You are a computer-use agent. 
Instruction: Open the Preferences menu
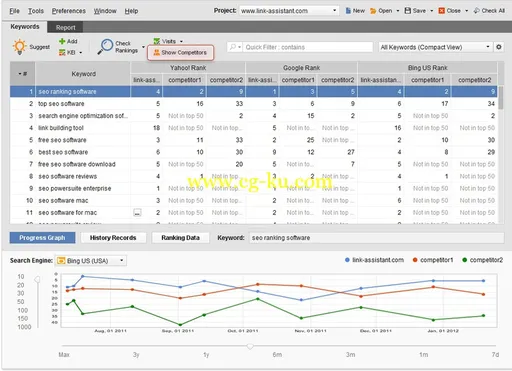(68, 11)
